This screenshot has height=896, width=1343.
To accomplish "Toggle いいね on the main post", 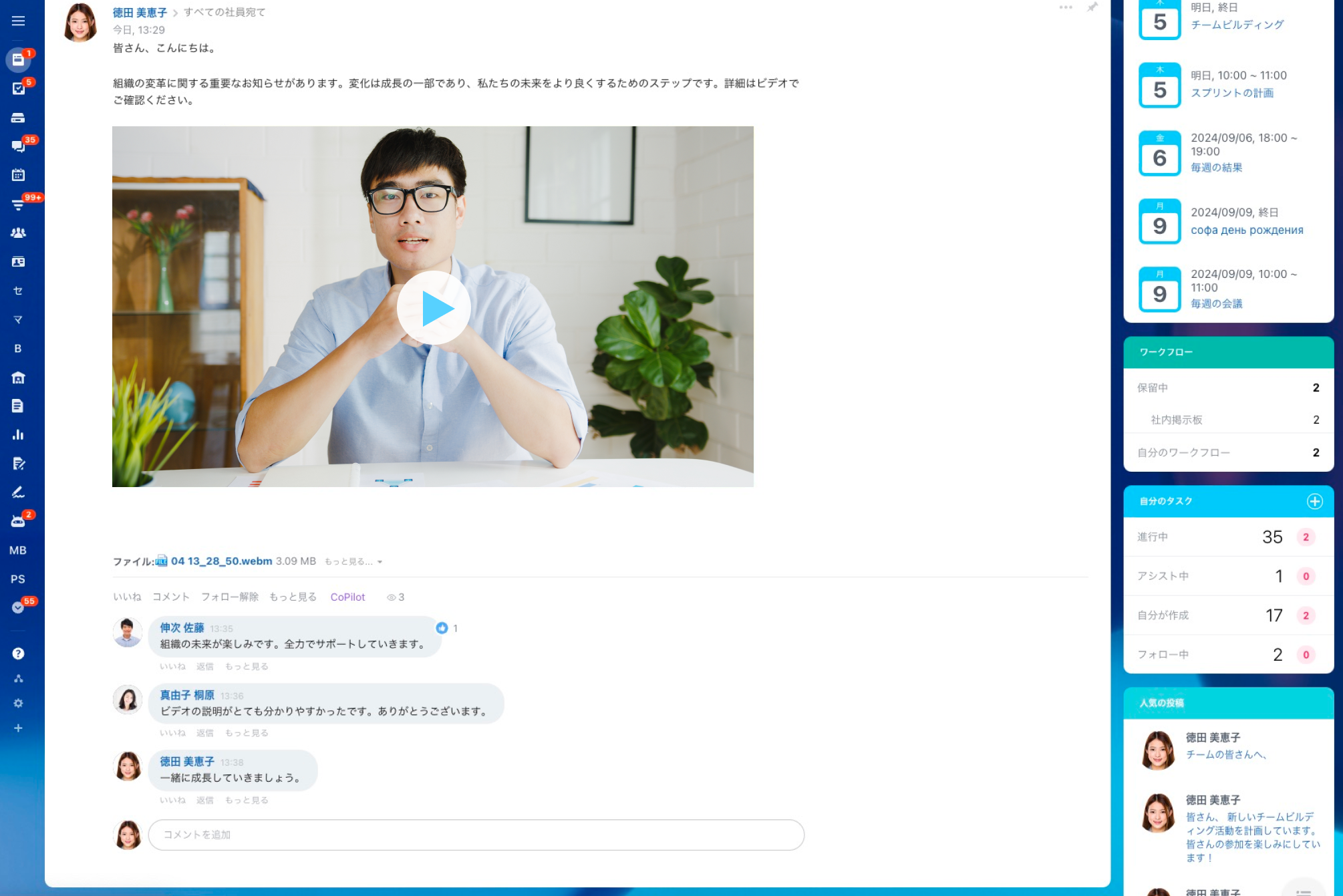I will tap(127, 597).
